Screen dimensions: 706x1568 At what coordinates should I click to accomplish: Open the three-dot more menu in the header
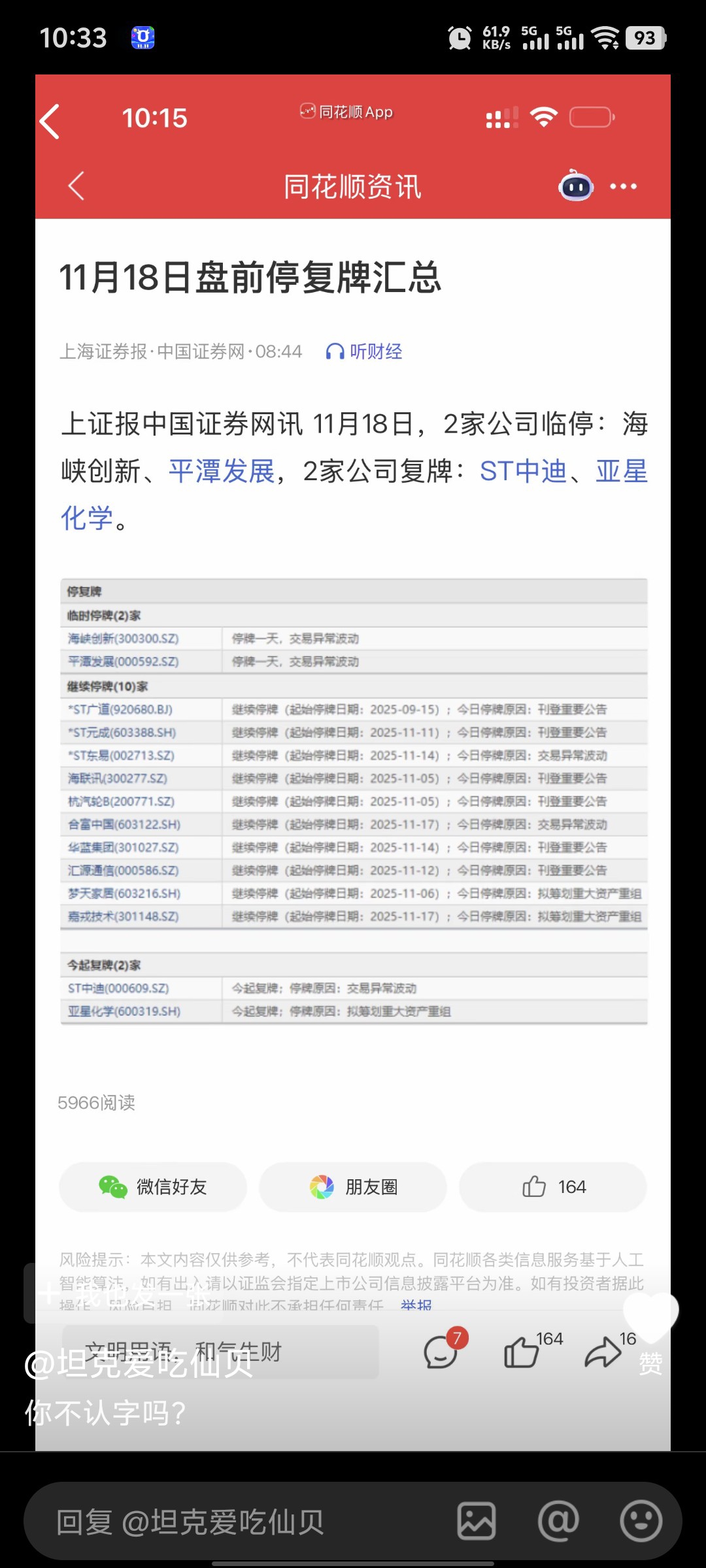[x=623, y=186]
